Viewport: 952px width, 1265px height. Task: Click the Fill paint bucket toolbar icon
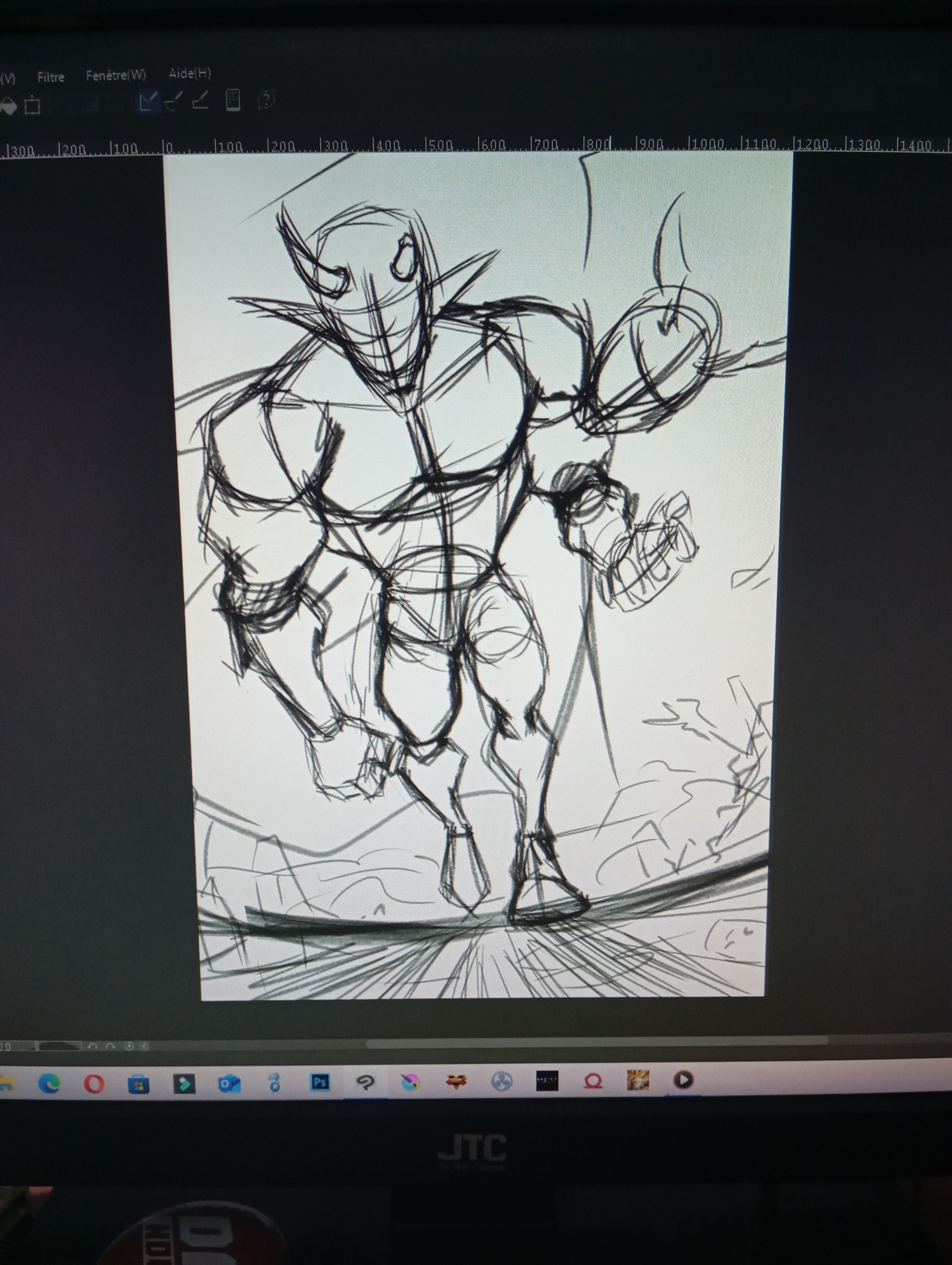point(8,106)
